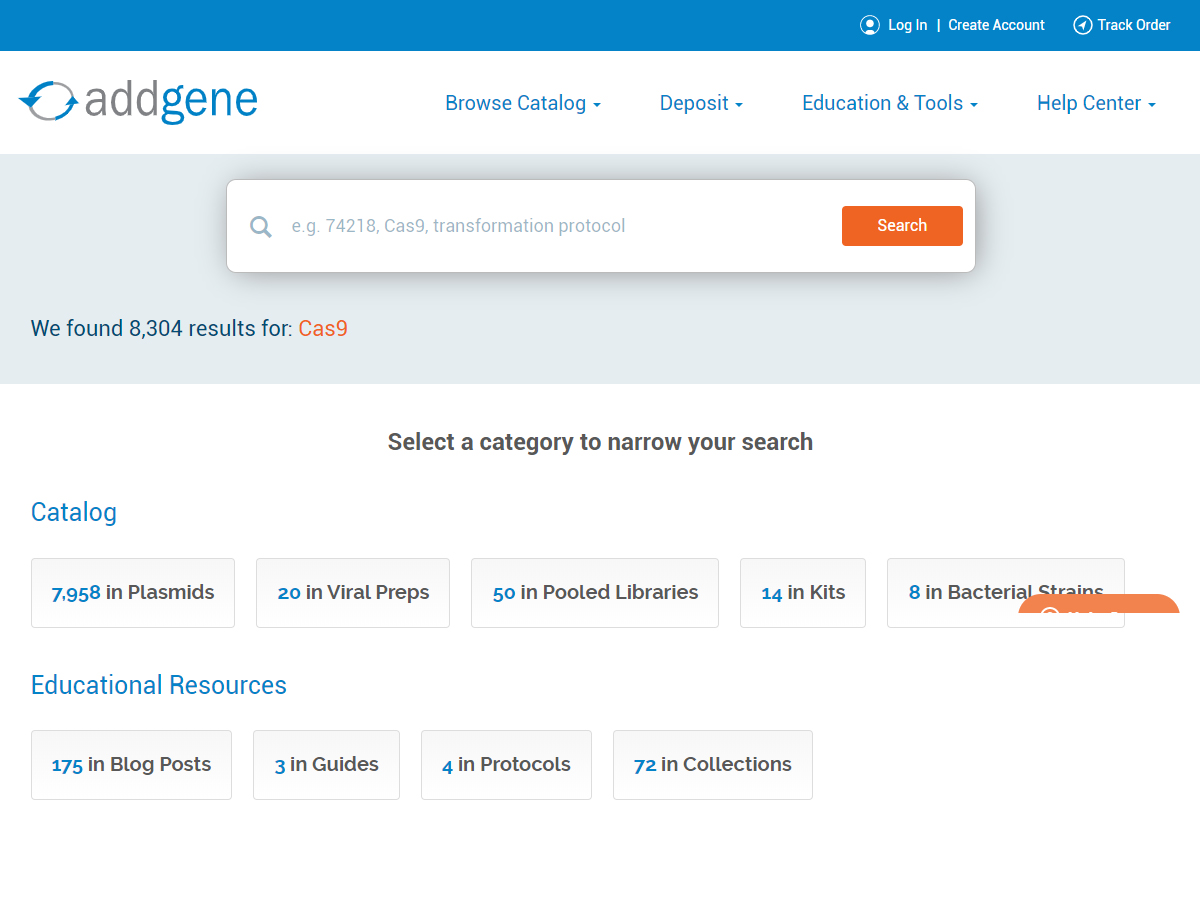1200x900 pixels.
Task: Click the Create Account link
Action: coord(996,25)
